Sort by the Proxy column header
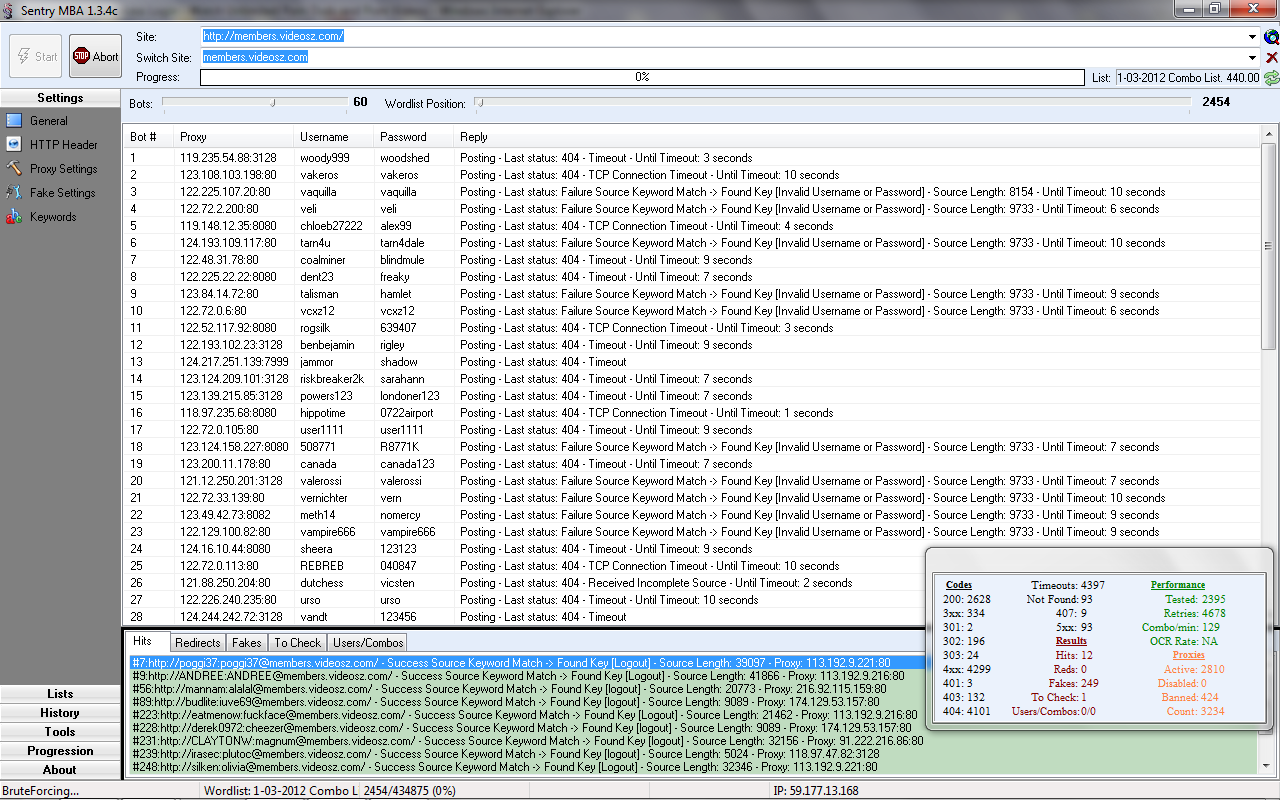1280x800 pixels. (233, 137)
